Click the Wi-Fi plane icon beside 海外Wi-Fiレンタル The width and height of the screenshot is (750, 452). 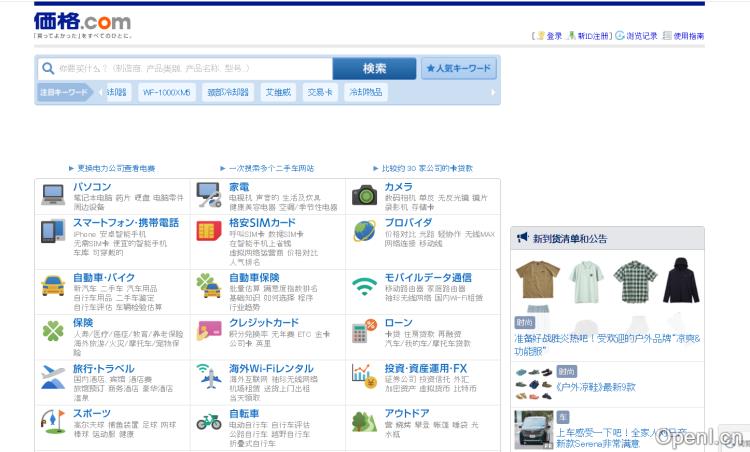(209, 376)
